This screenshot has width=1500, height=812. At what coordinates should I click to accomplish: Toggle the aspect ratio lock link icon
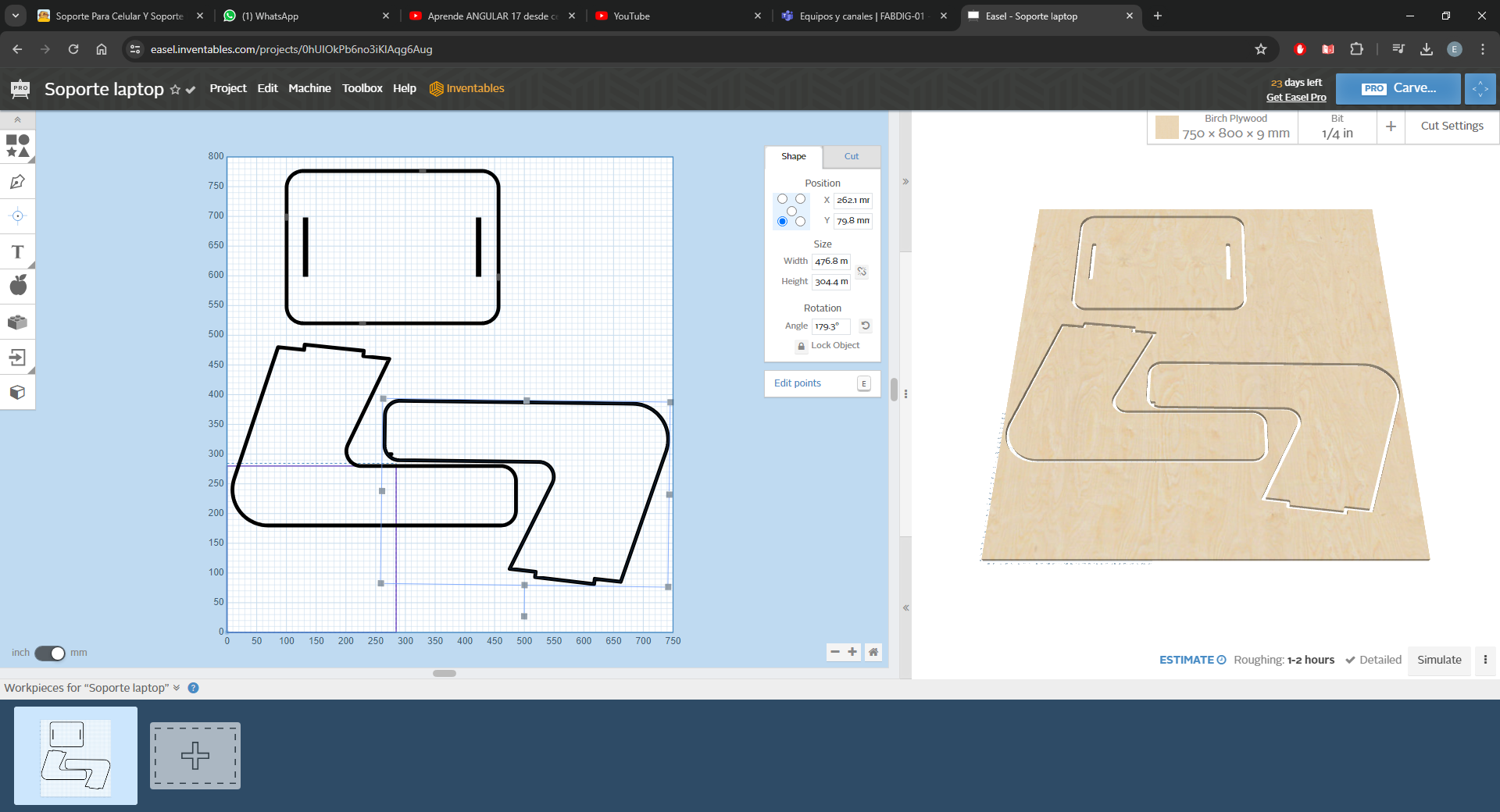(x=862, y=272)
